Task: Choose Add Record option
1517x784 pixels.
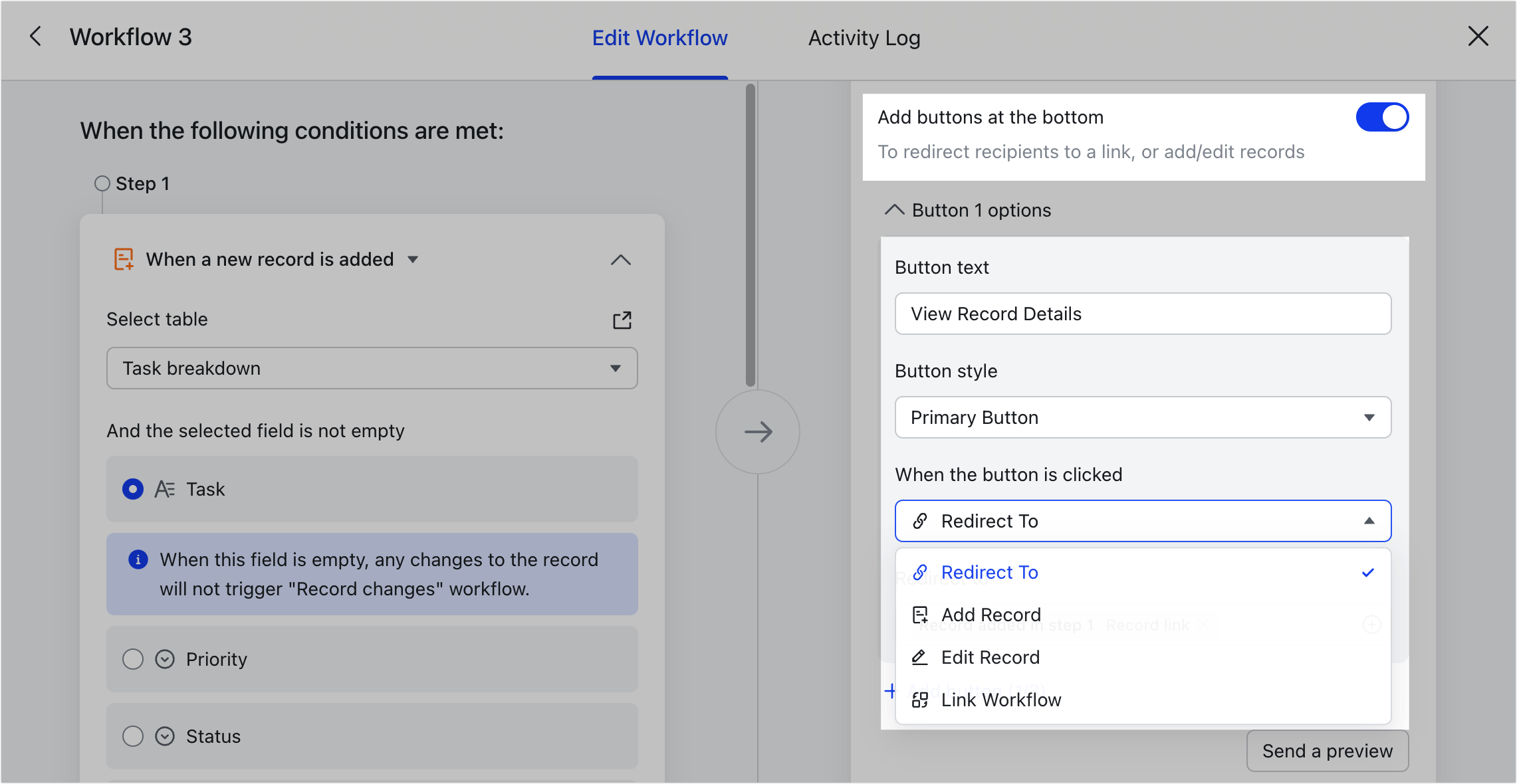Action: (1143, 615)
